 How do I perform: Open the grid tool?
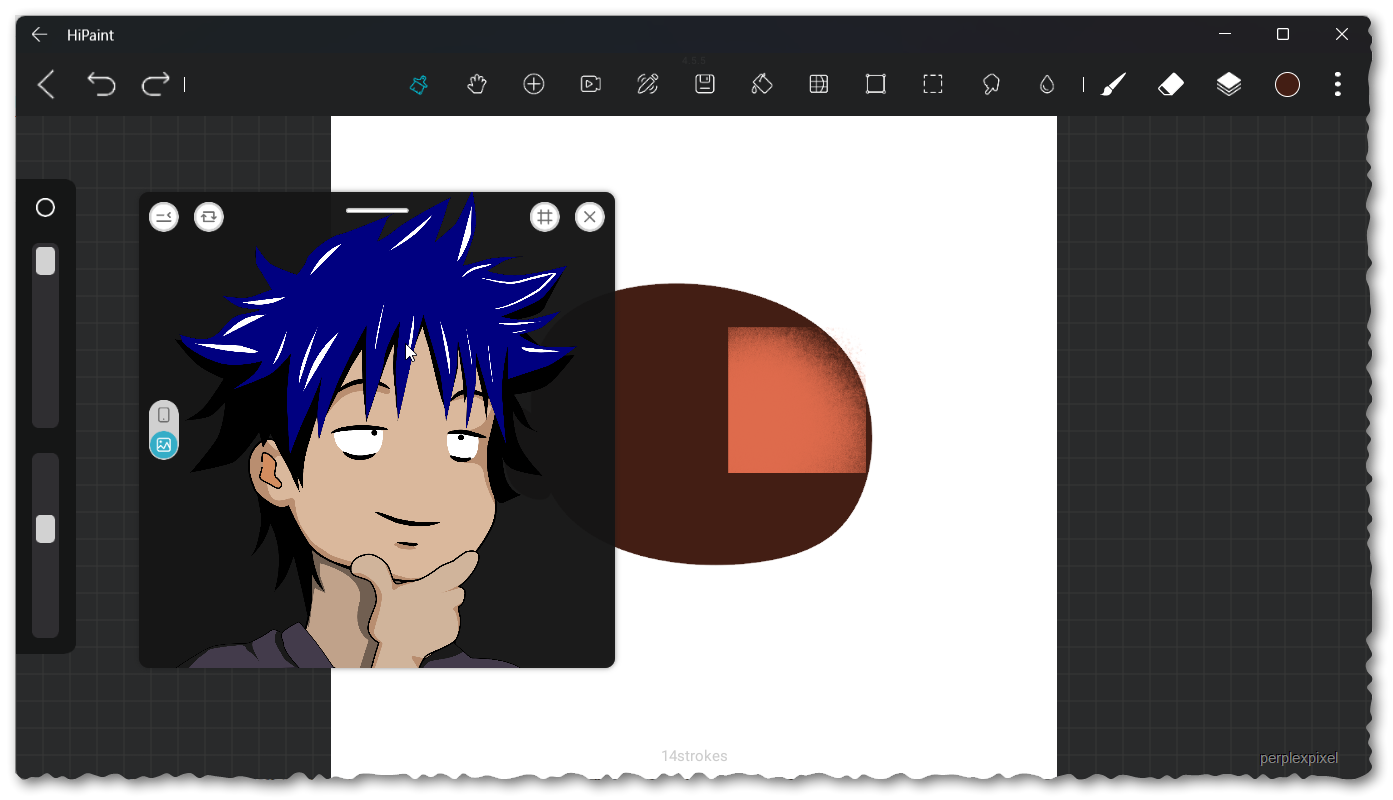click(x=819, y=84)
